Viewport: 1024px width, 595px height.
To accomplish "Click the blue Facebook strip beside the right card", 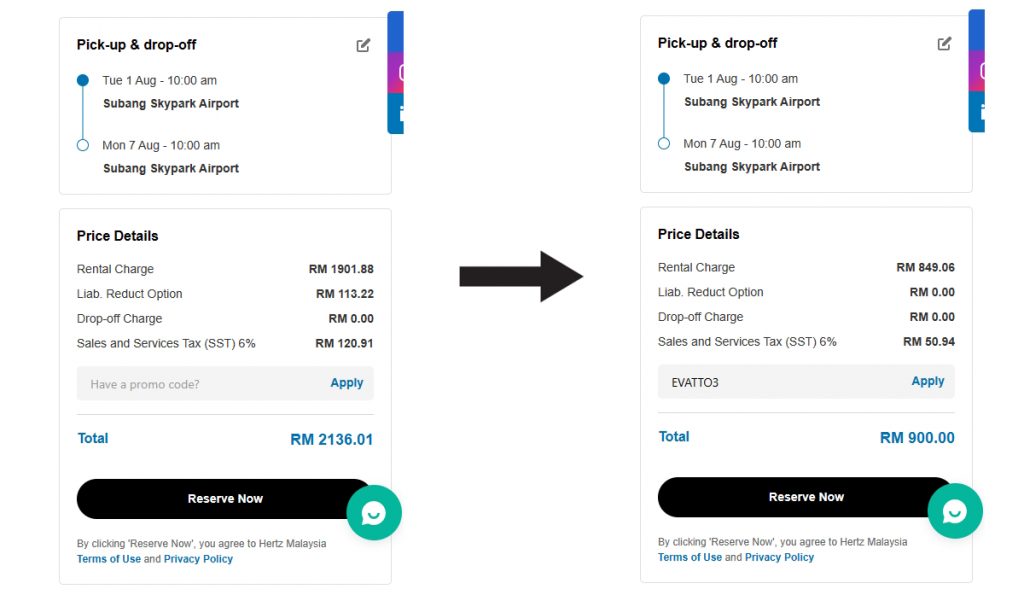I will coord(977,29).
